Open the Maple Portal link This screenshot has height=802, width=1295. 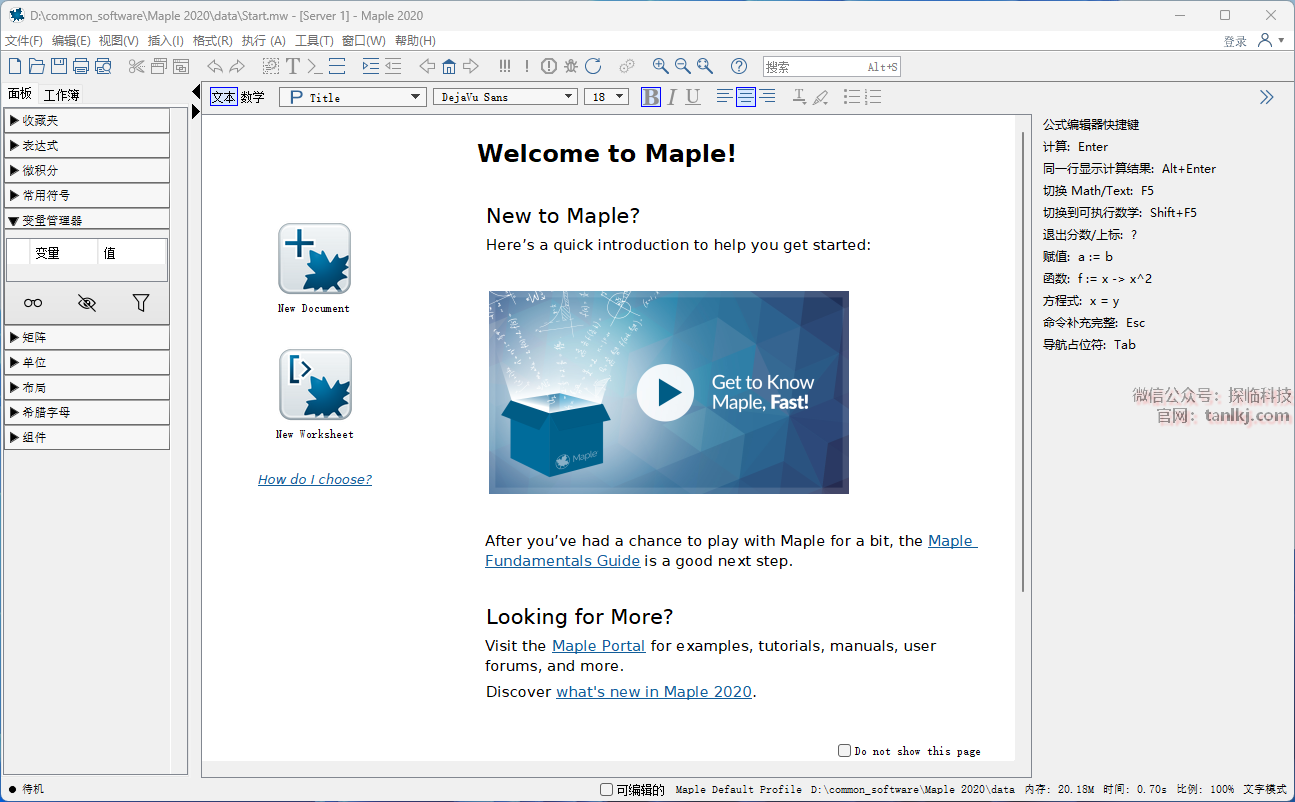coord(598,646)
